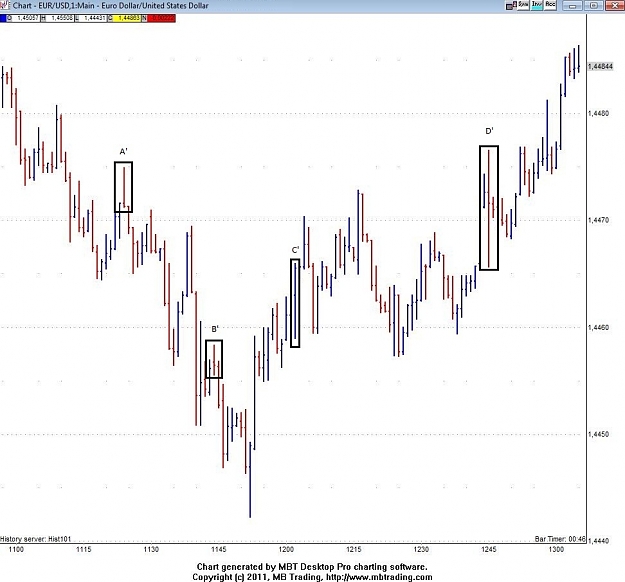
Task: Click the Bar Timer: 00:46 status text
Action: pyautogui.click(x=560, y=539)
